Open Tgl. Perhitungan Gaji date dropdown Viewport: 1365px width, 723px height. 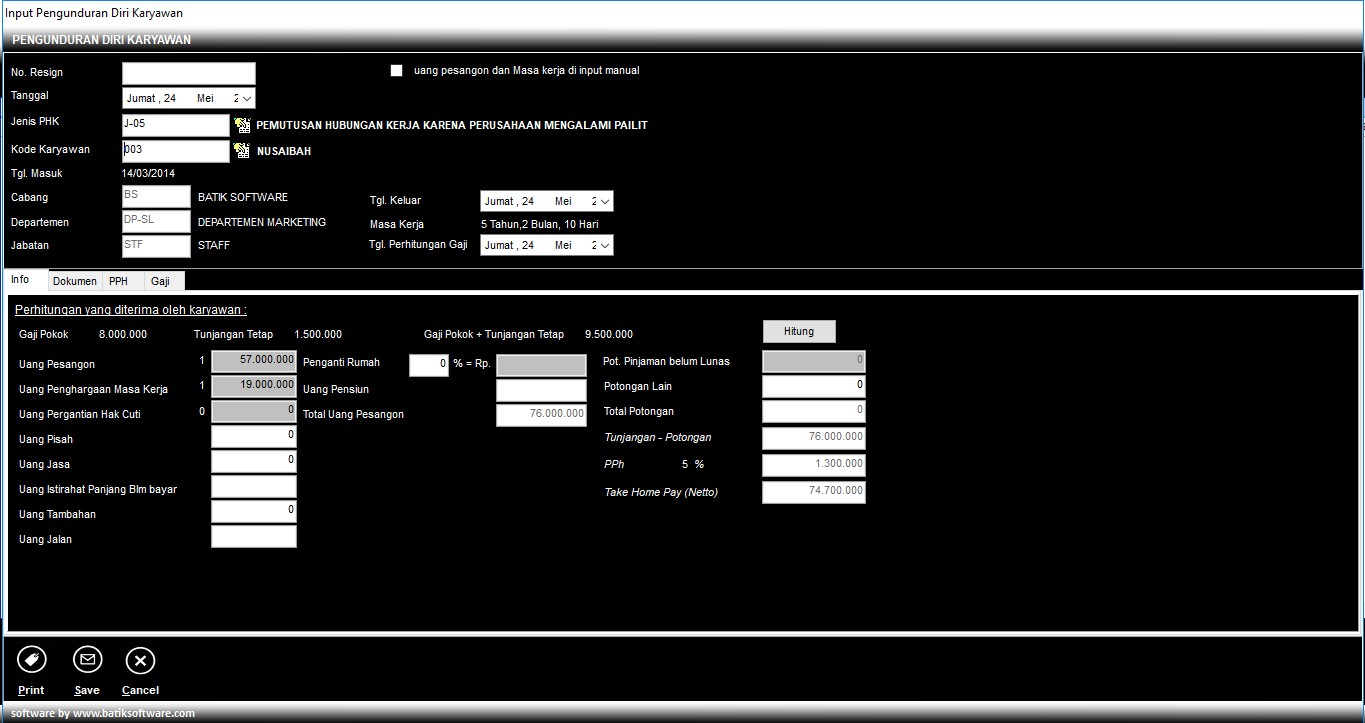[605, 245]
